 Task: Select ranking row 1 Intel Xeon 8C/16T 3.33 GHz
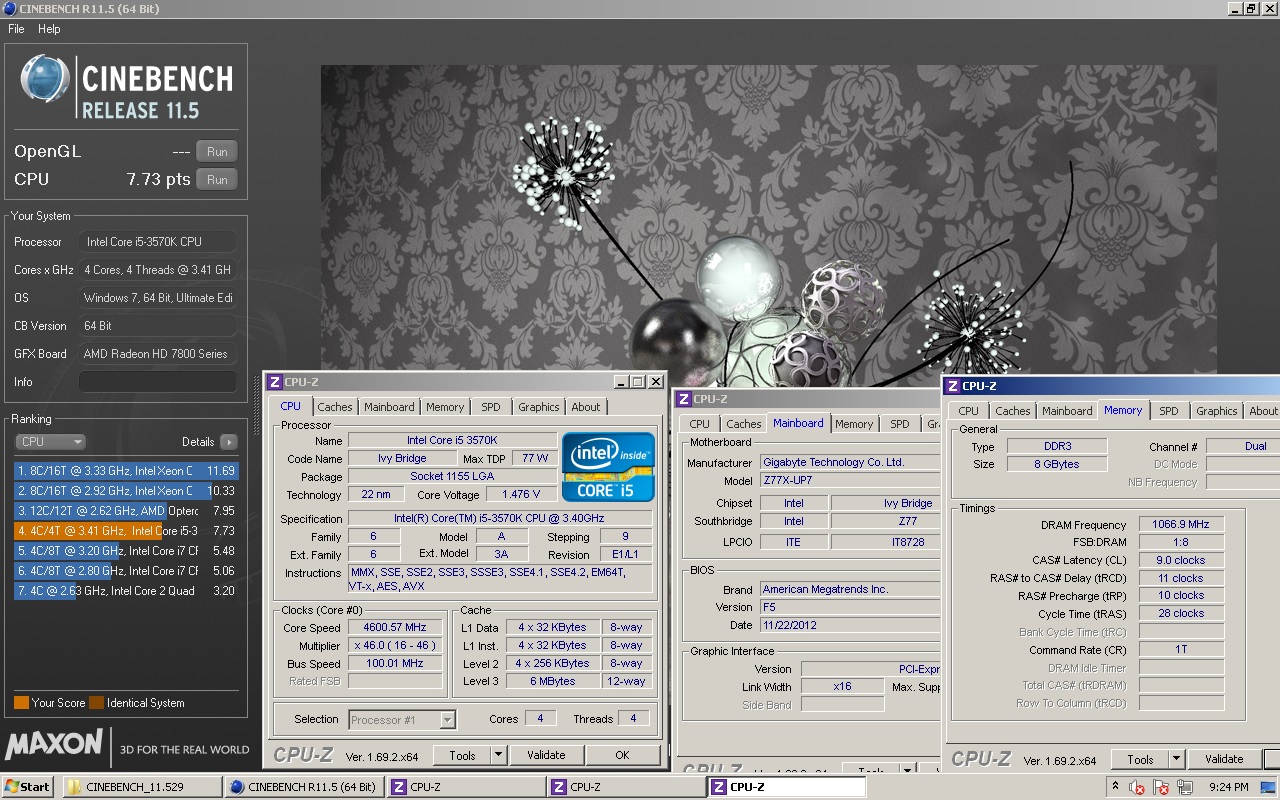[126, 470]
